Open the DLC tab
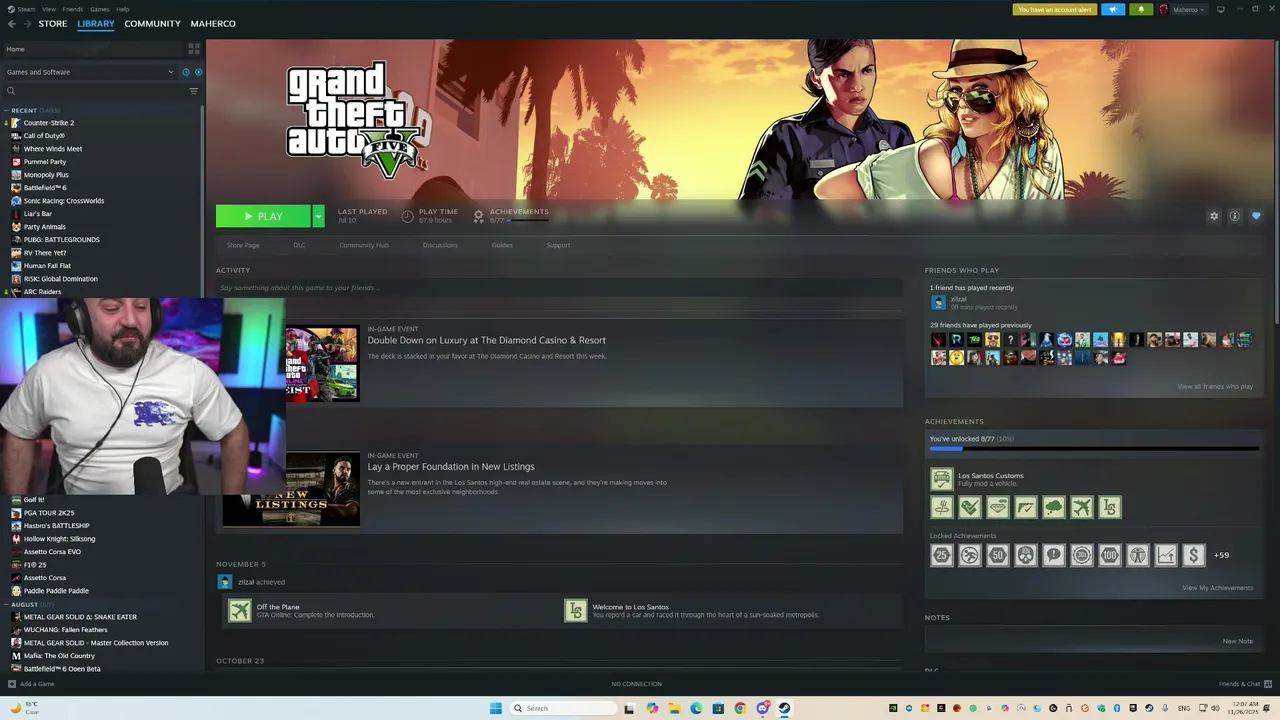 tap(299, 245)
